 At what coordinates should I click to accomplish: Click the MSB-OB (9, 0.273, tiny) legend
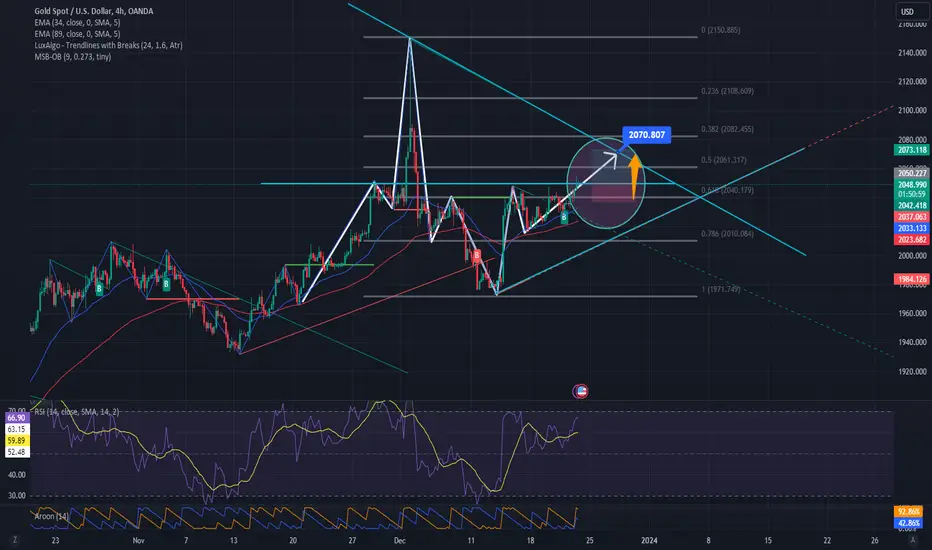pos(73,57)
